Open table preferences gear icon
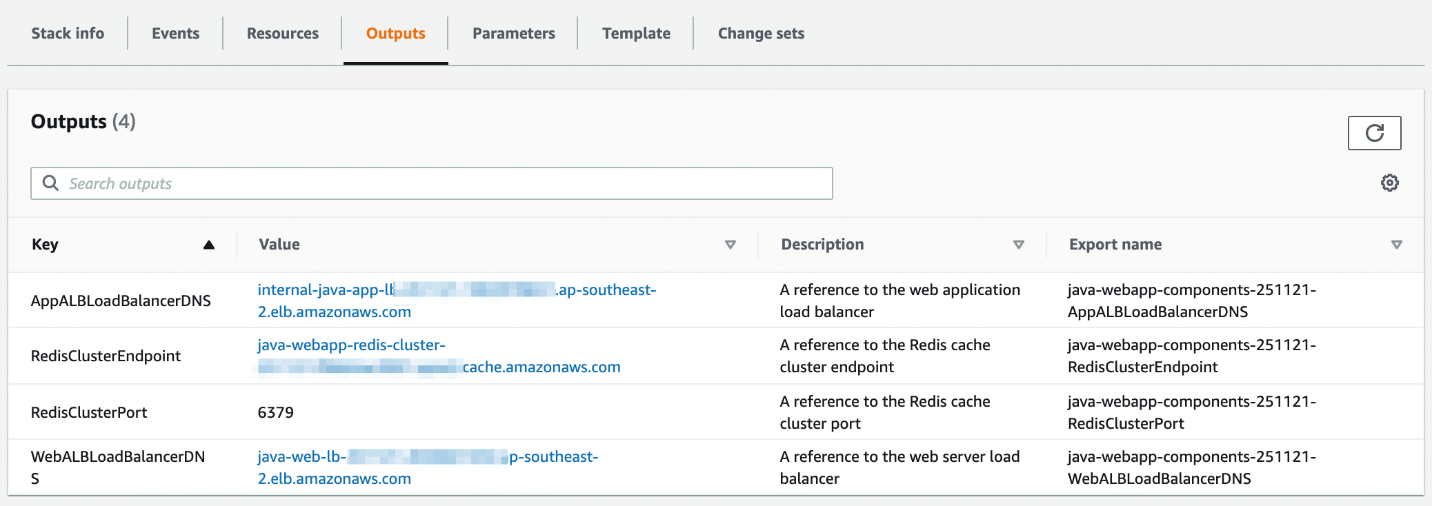 pyautogui.click(x=1389, y=183)
